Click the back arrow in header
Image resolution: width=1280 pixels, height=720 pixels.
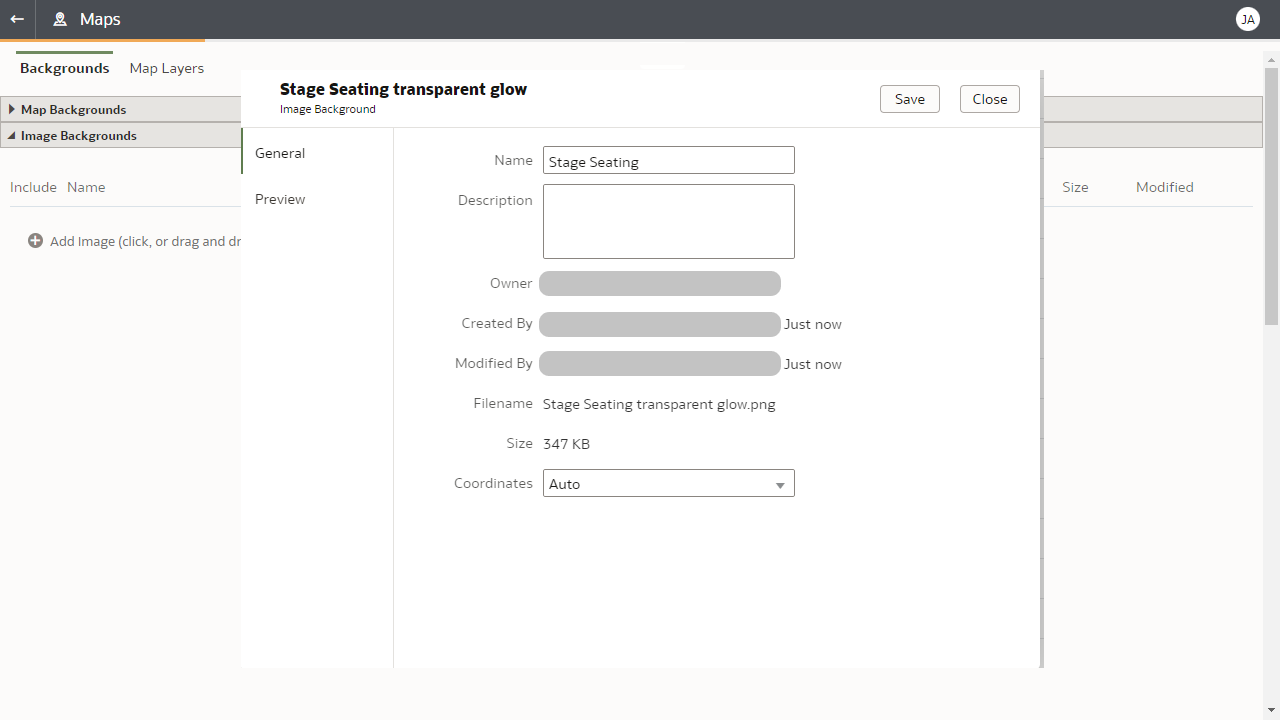pos(17,19)
